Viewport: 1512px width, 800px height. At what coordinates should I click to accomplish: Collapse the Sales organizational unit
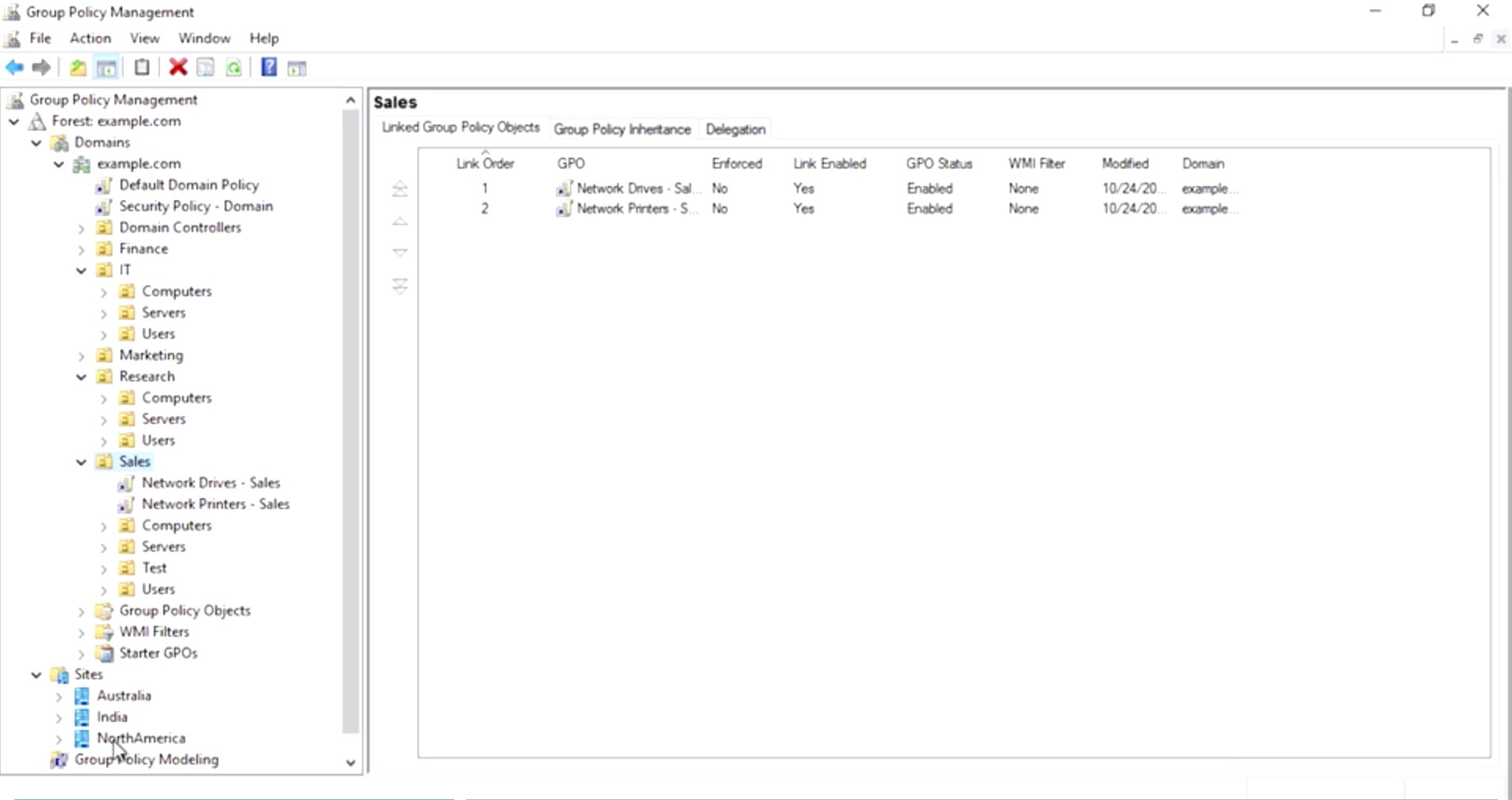tap(81, 462)
